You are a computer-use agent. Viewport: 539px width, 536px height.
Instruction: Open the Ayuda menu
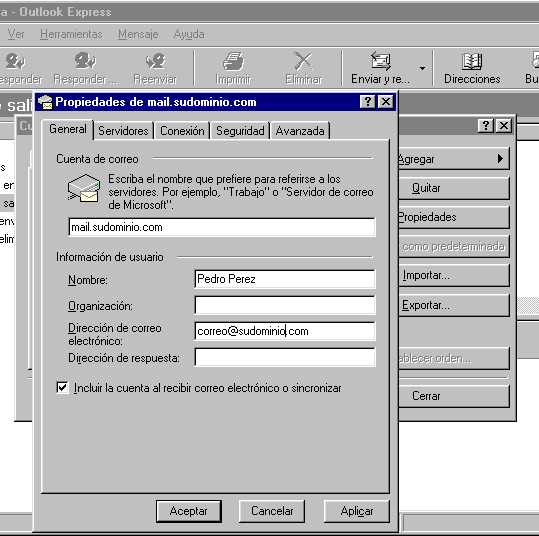pyautogui.click(x=189, y=34)
